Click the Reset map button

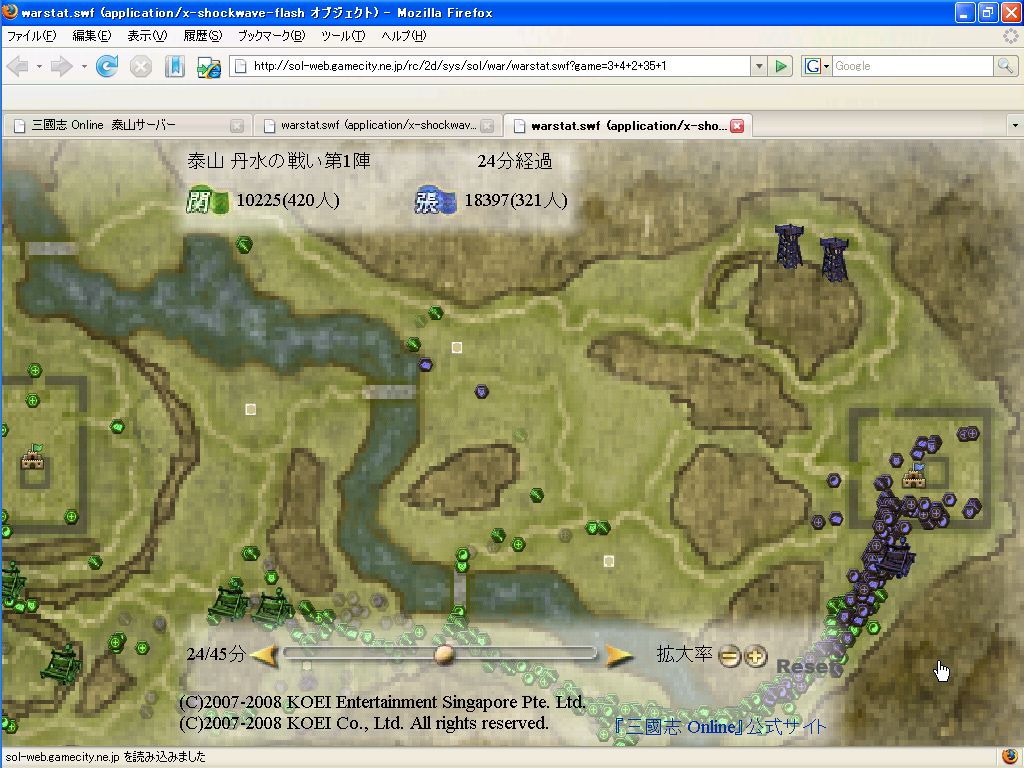point(808,667)
